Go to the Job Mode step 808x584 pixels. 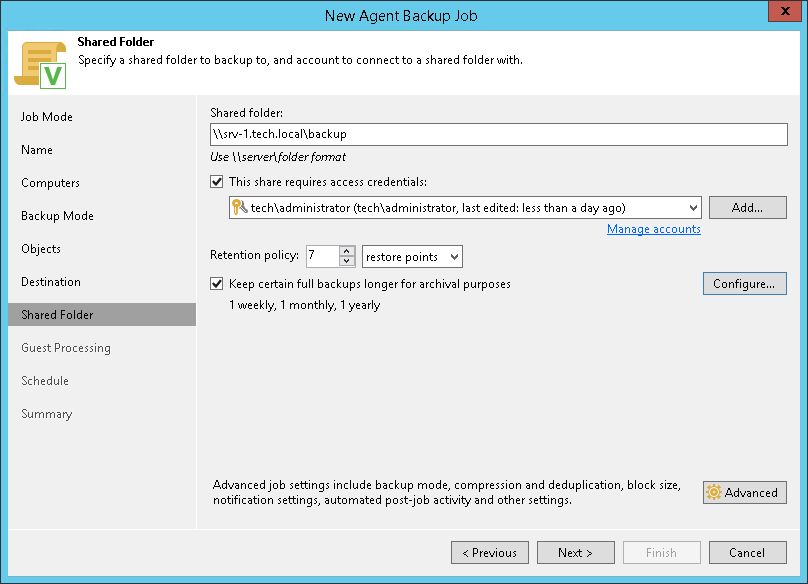[47, 117]
